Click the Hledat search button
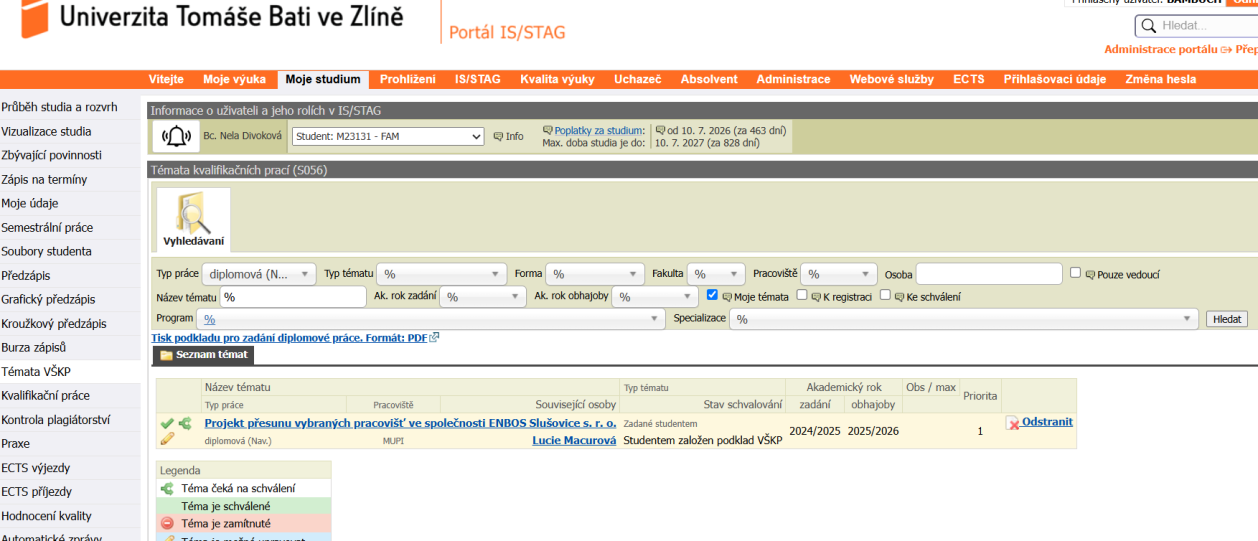 click(1227, 319)
